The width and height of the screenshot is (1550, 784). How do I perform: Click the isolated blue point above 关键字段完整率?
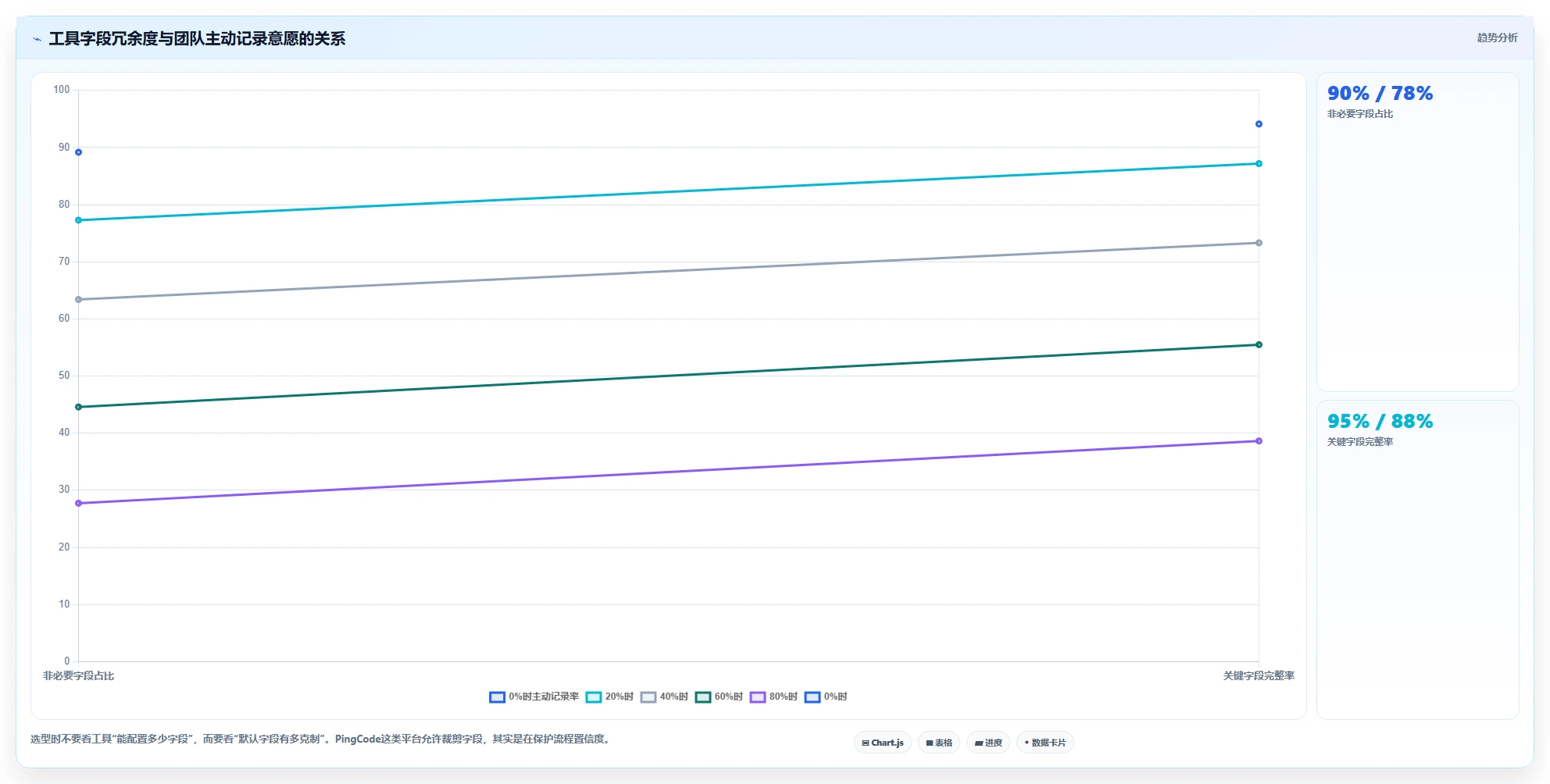[x=1259, y=124]
